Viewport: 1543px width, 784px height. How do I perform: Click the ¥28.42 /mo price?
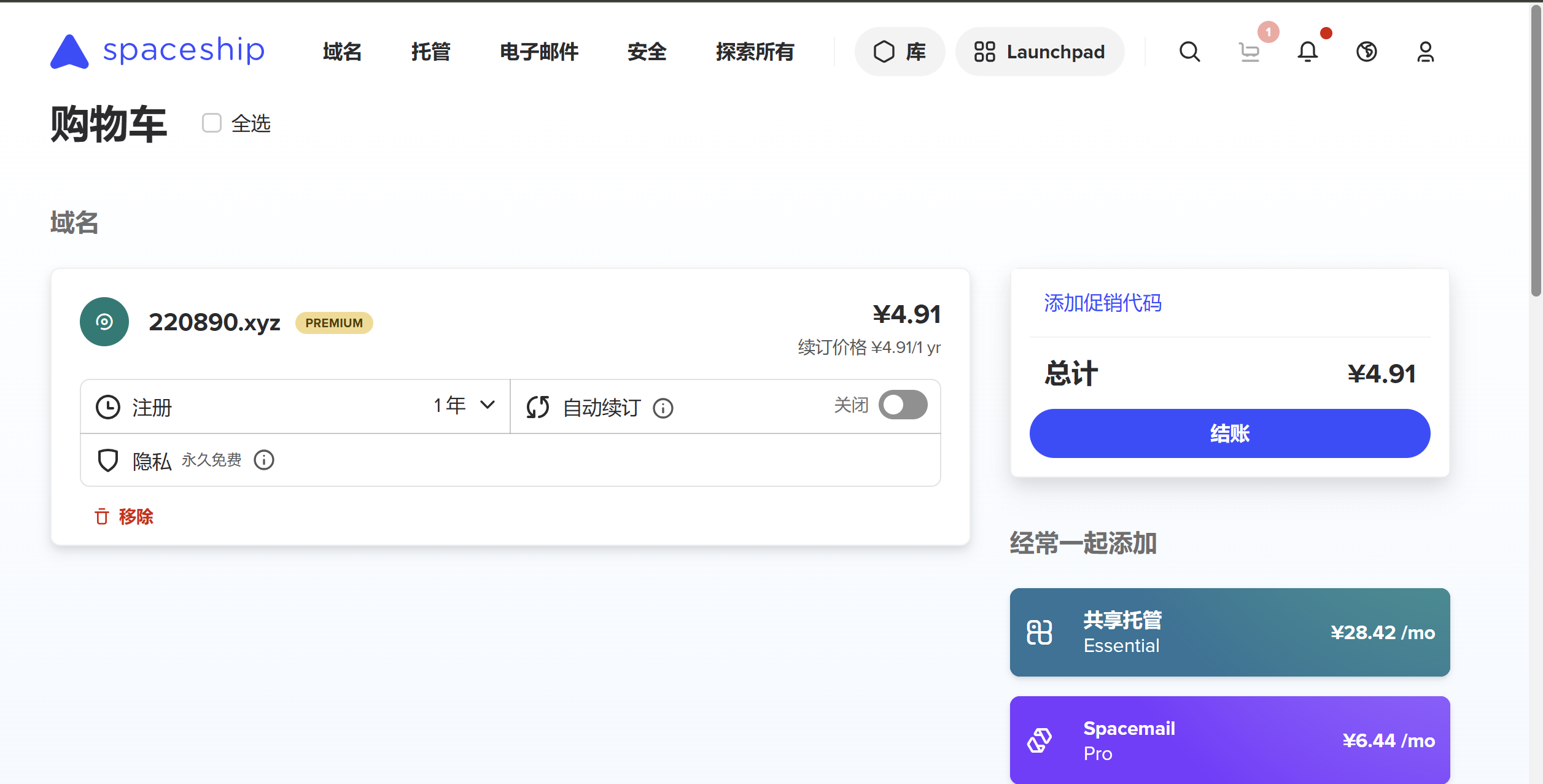click(x=1383, y=632)
